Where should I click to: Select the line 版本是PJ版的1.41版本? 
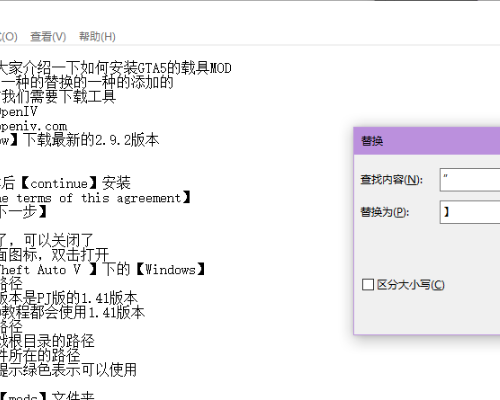[x=69, y=298]
